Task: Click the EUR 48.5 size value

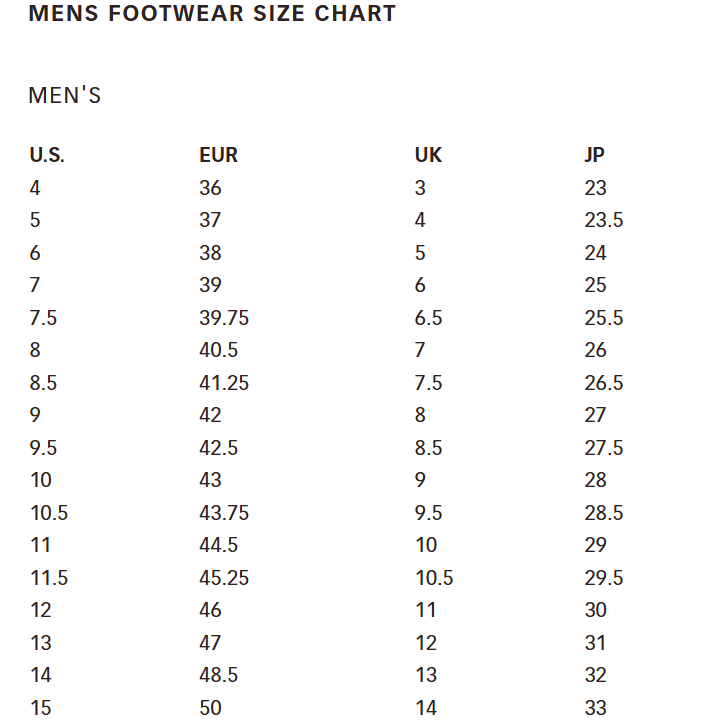Action: pyautogui.click(x=218, y=675)
